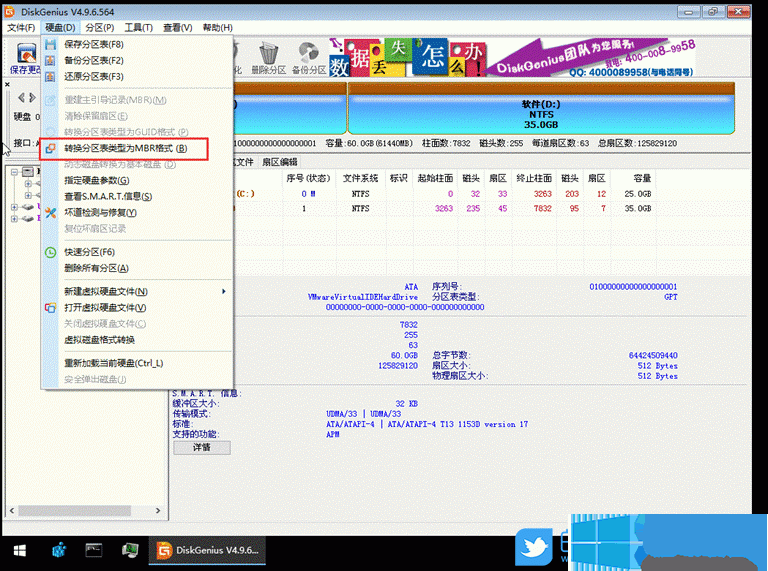Image resolution: width=768 pixels, height=571 pixels.
Task: Click the DiskGenius title bar logo icon
Action: [x=10, y=12]
